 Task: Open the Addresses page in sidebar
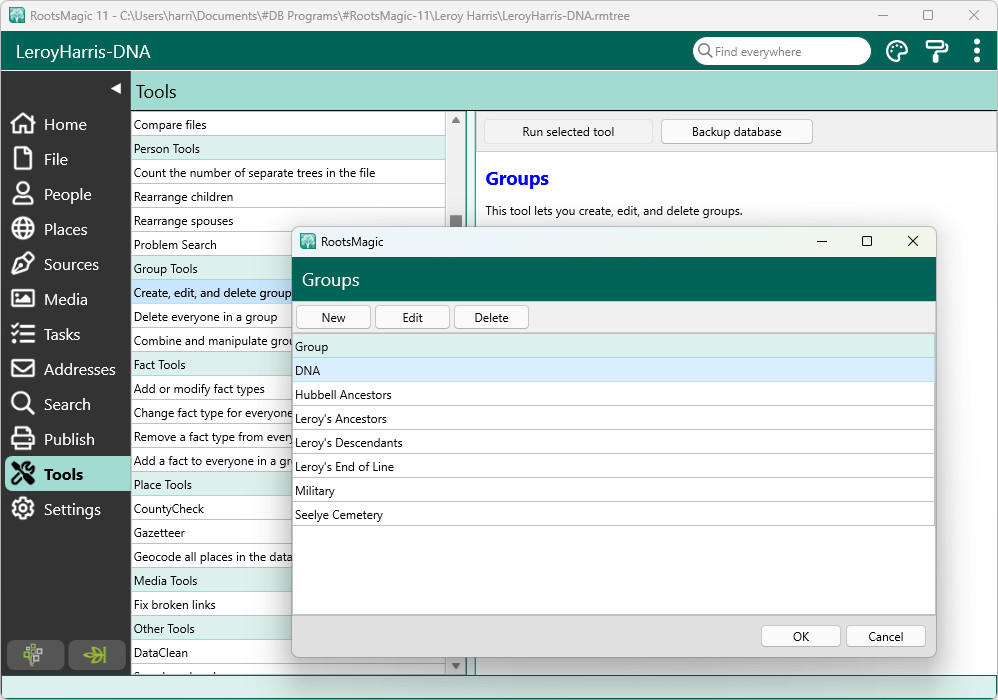tap(66, 369)
